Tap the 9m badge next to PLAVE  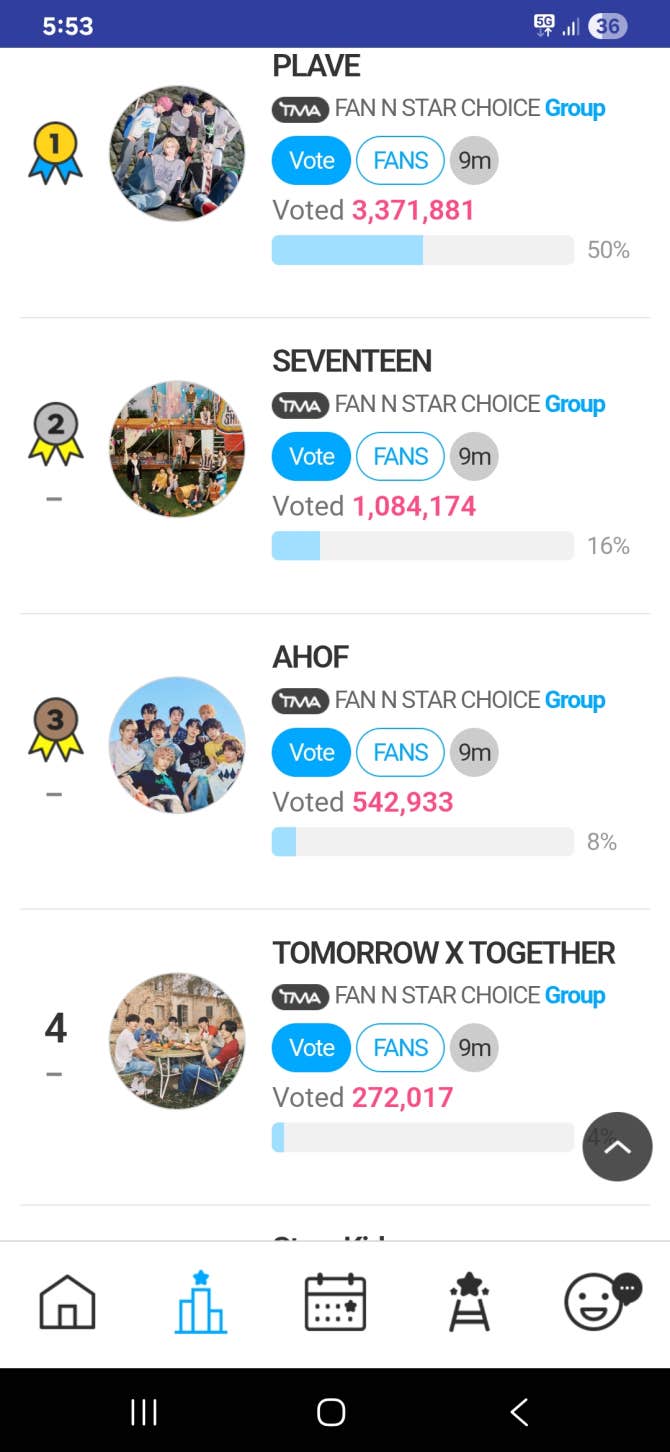[474, 161]
